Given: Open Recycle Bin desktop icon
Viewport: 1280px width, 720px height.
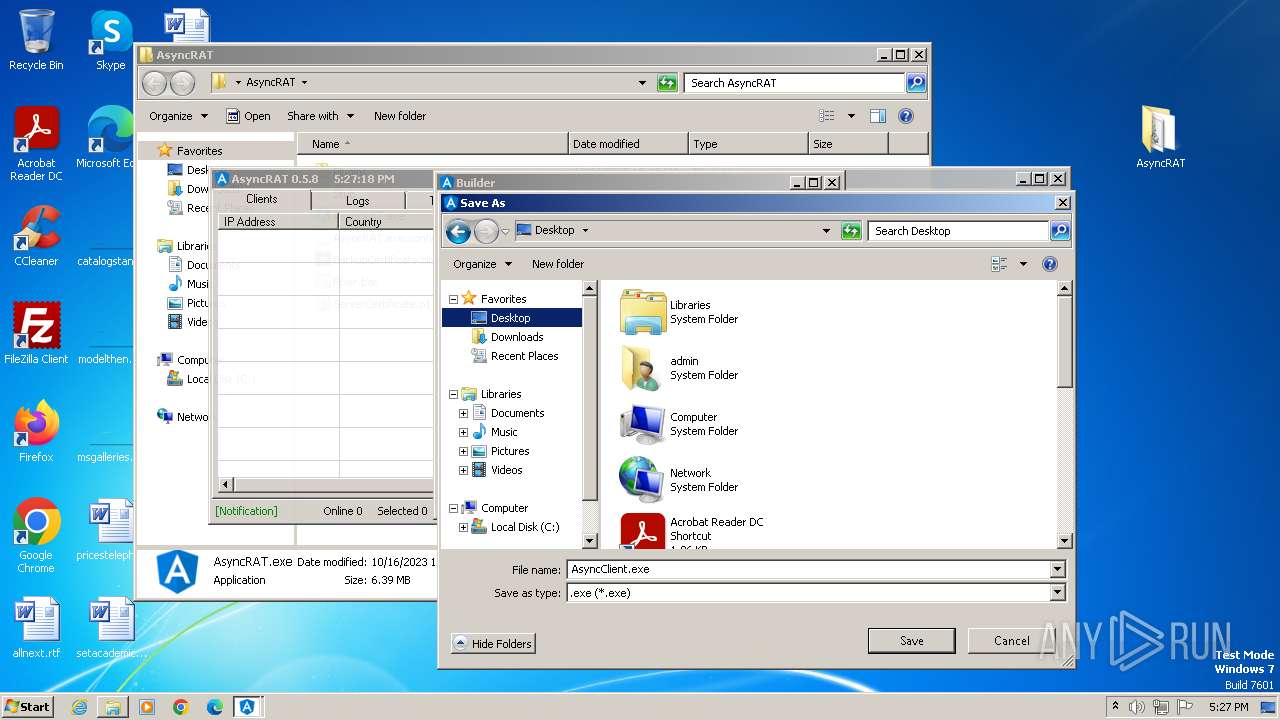Looking at the screenshot, I should [36, 40].
